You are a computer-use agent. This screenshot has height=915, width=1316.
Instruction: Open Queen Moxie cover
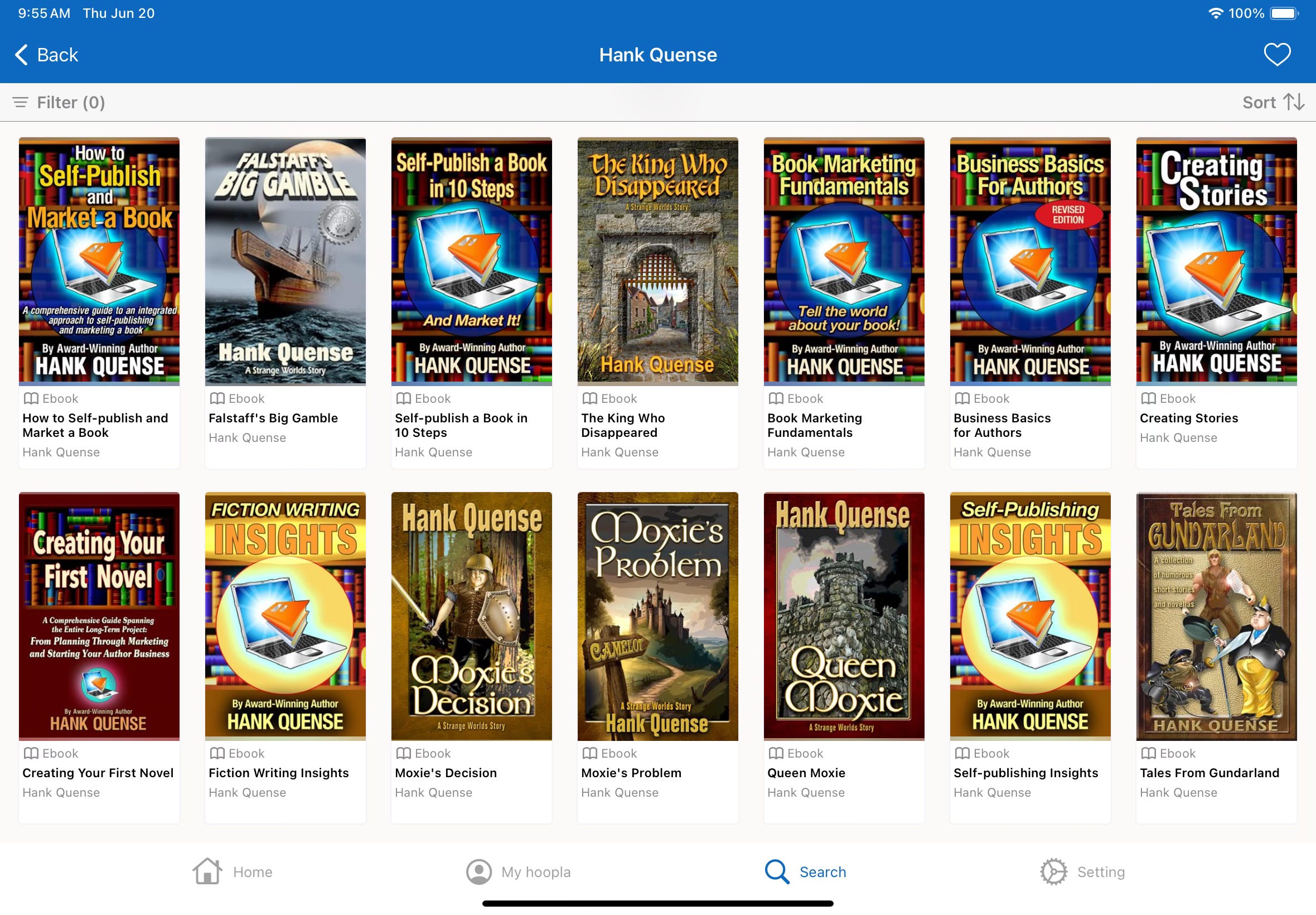click(844, 617)
